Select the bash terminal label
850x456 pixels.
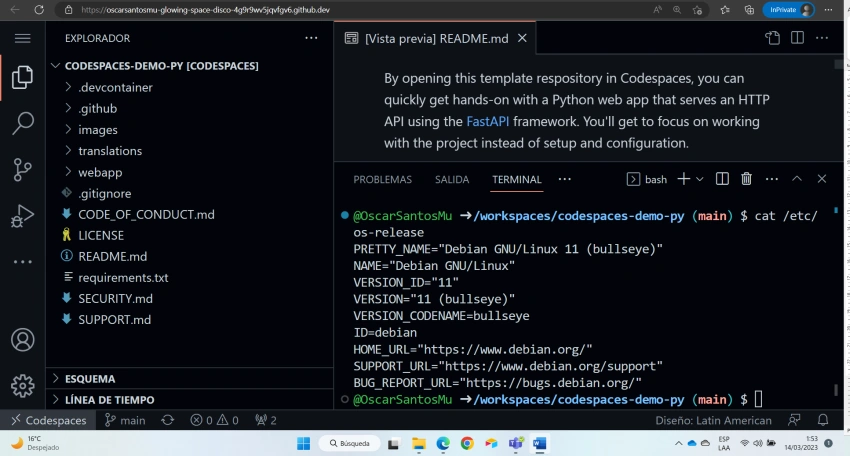[647, 179]
